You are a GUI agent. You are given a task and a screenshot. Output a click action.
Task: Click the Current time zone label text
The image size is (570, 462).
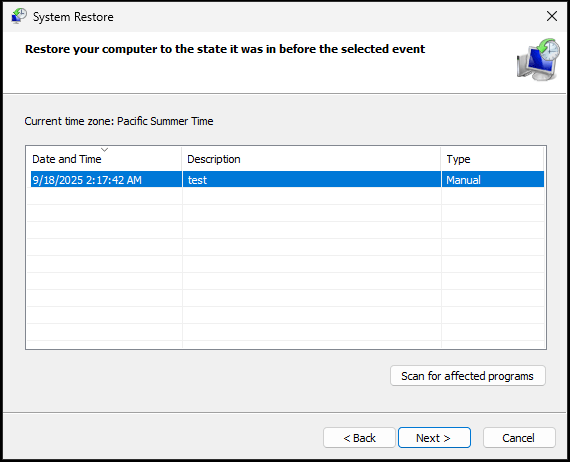click(119, 121)
